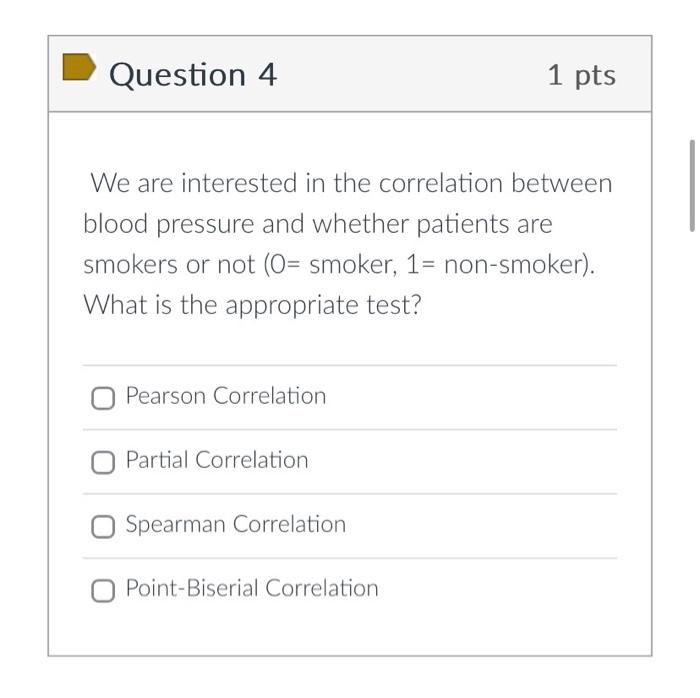Screen dimensions: 700x698
Task: Select the Pearson Correlation checkbox
Action: point(103,399)
